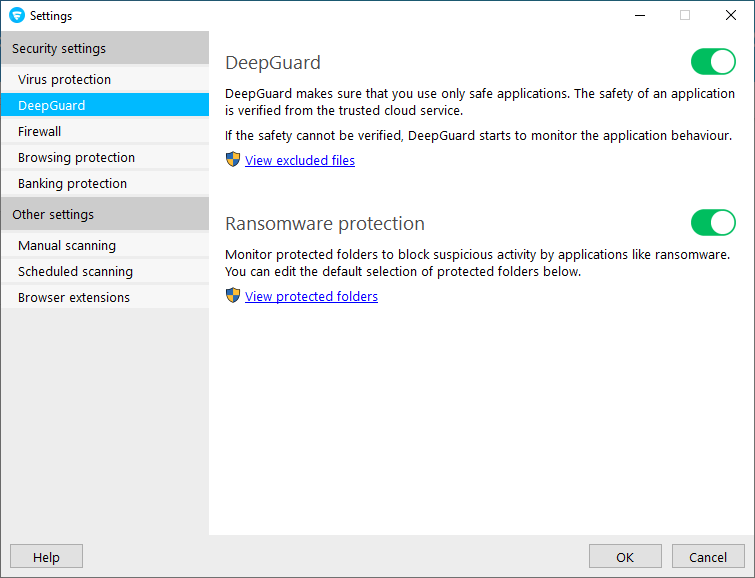
Task: Click the View protected folders link
Action: (311, 296)
